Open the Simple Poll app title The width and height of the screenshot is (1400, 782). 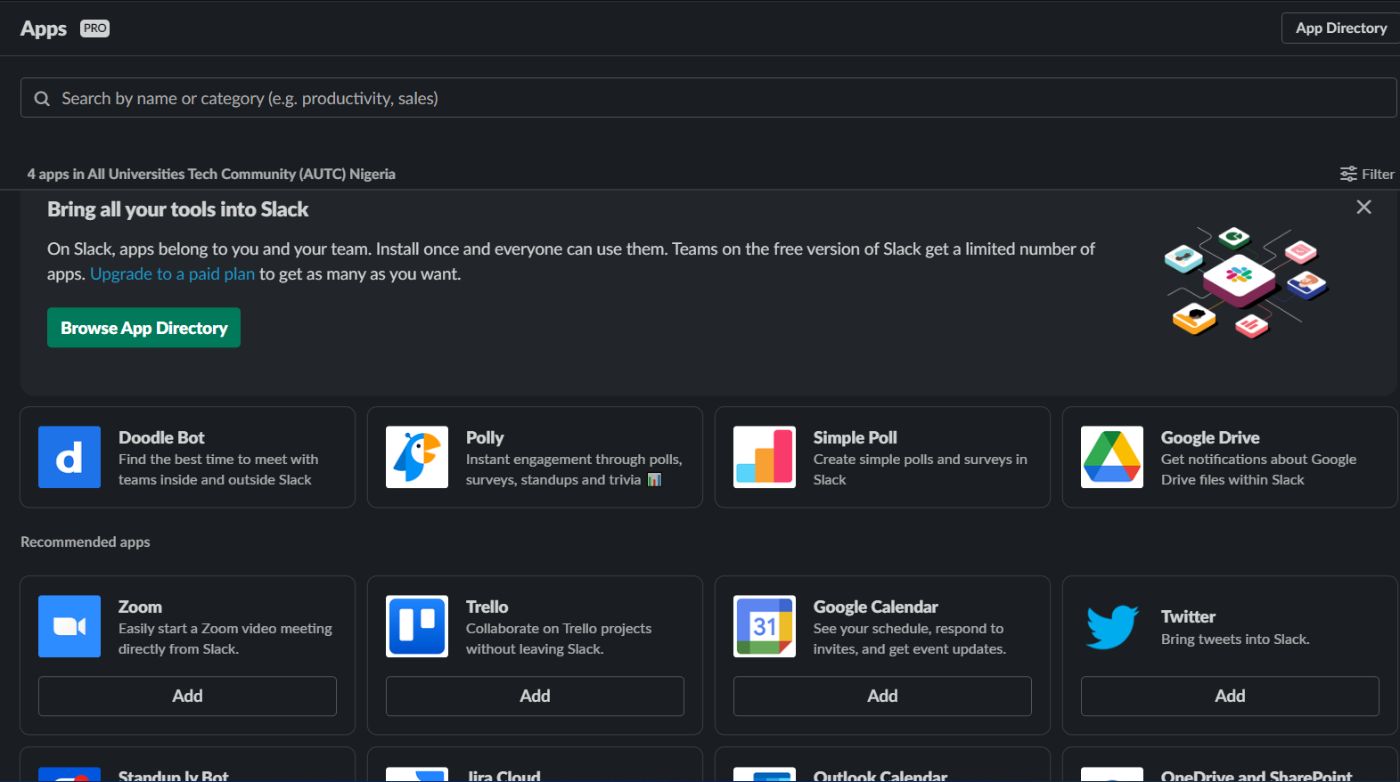point(855,437)
